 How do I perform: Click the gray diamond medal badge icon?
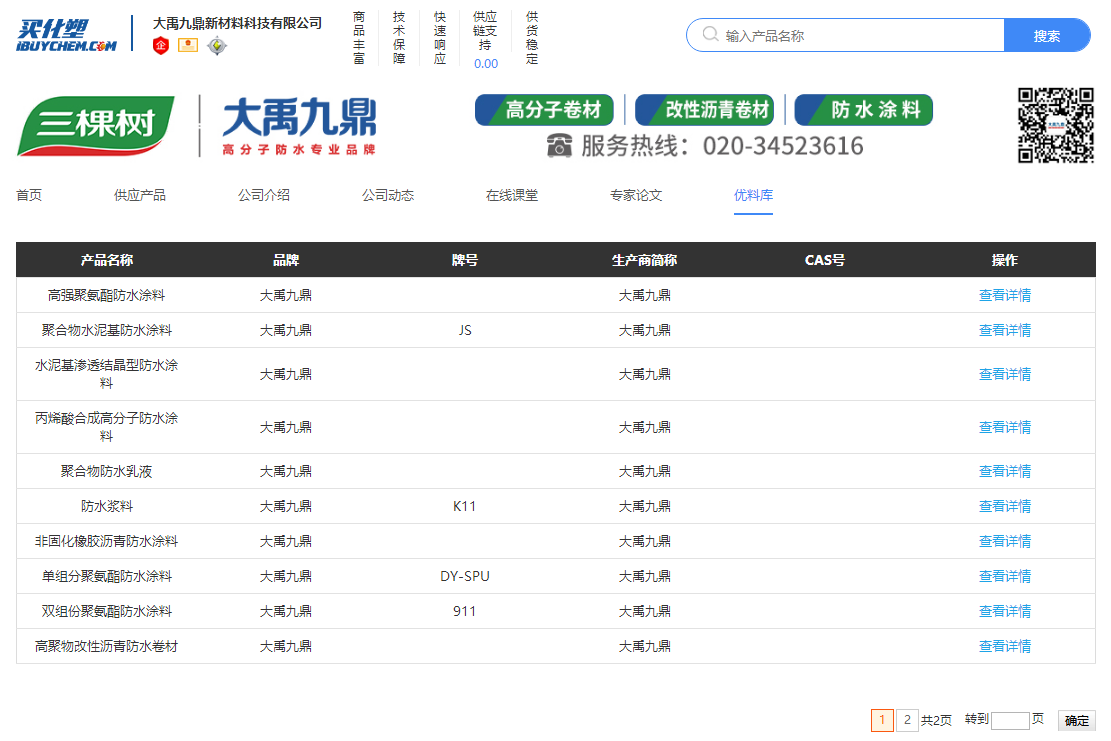coord(217,46)
